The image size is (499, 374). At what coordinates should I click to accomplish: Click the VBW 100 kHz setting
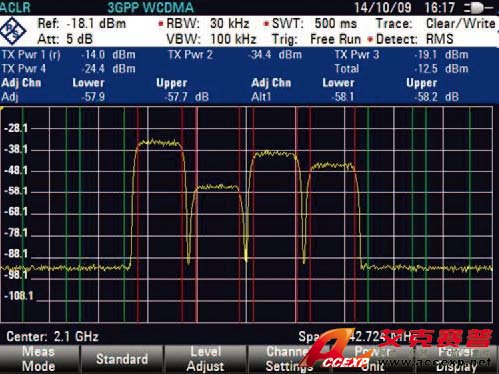click(x=211, y=39)
